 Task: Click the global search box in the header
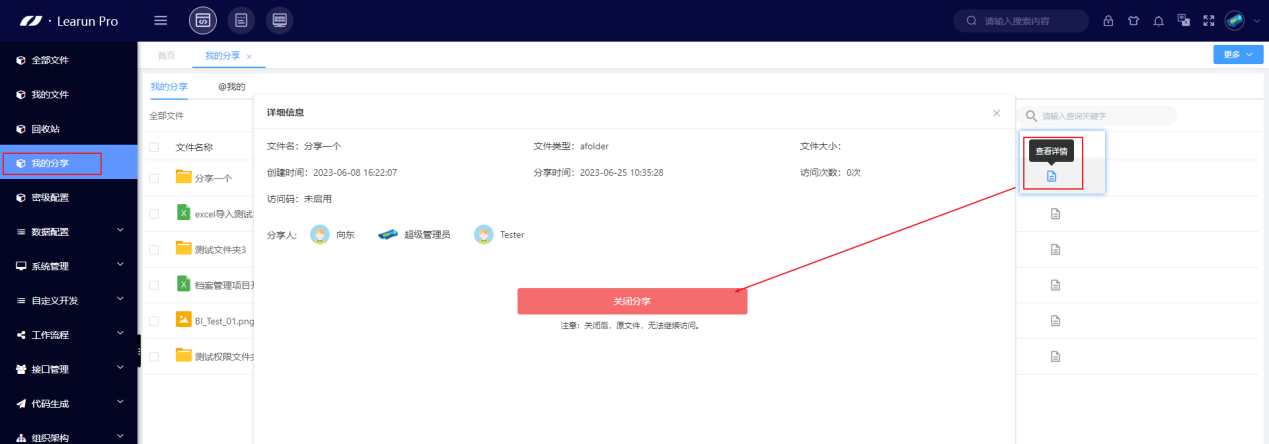click(x=1020, y=21)
